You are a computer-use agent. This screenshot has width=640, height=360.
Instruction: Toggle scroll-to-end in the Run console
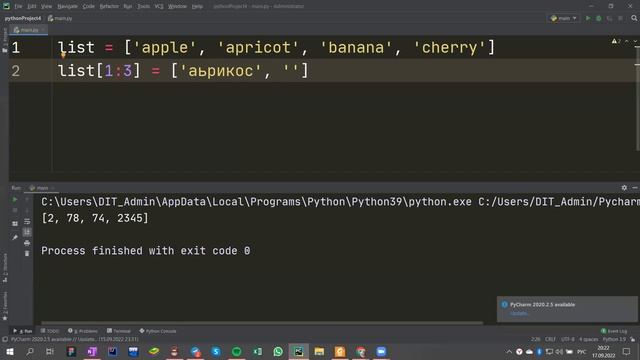[27, 232]
